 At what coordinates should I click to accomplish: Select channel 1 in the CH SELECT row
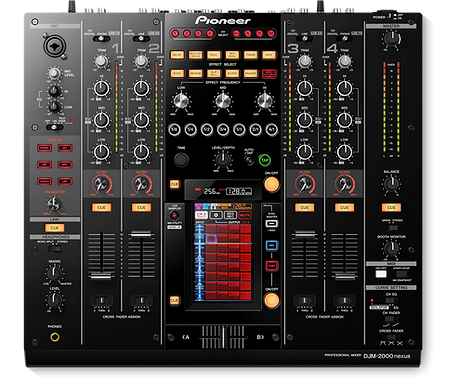click(x=175, y=33)
